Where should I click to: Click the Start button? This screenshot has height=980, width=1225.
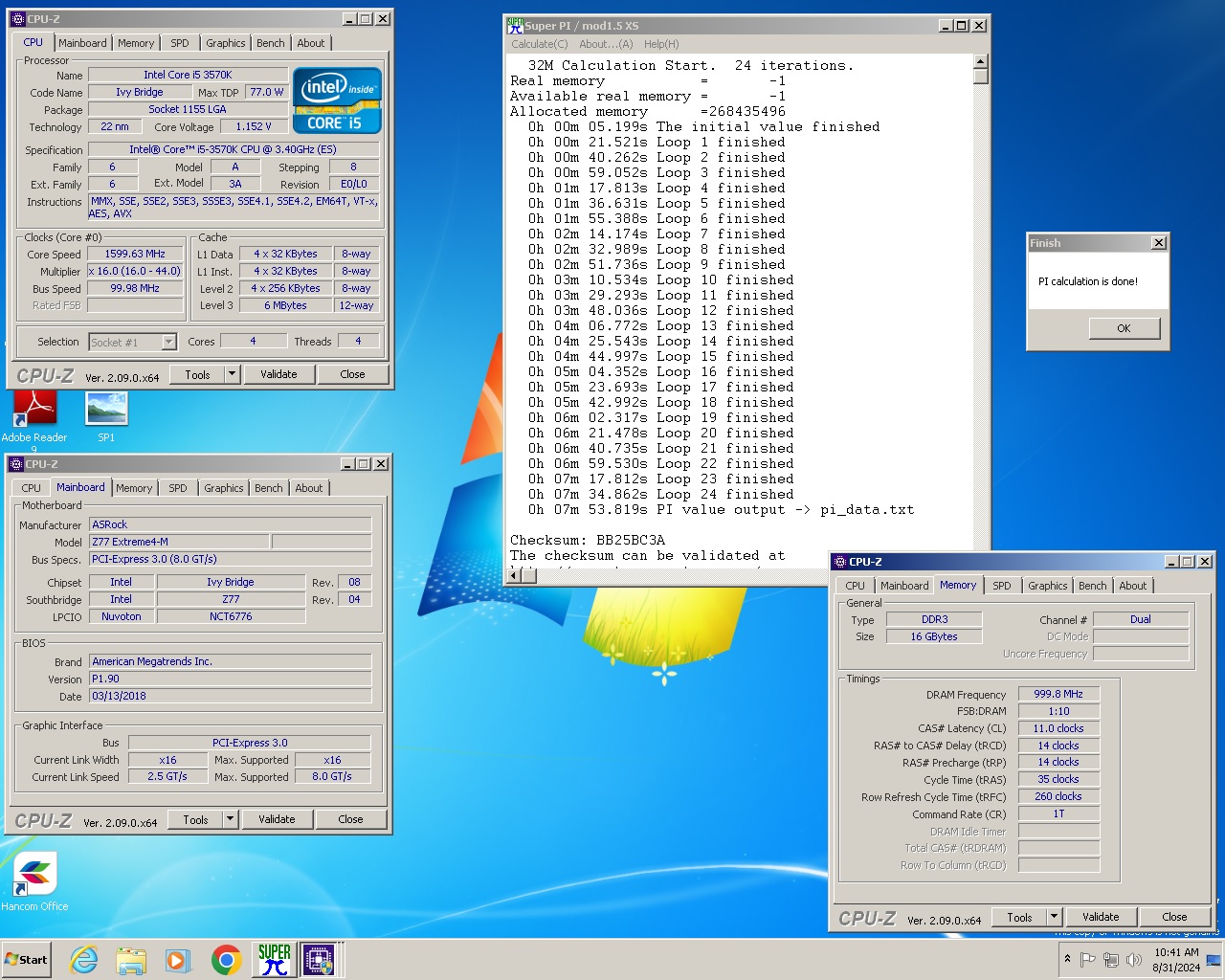pyautogui.click(x=27, y=960)
